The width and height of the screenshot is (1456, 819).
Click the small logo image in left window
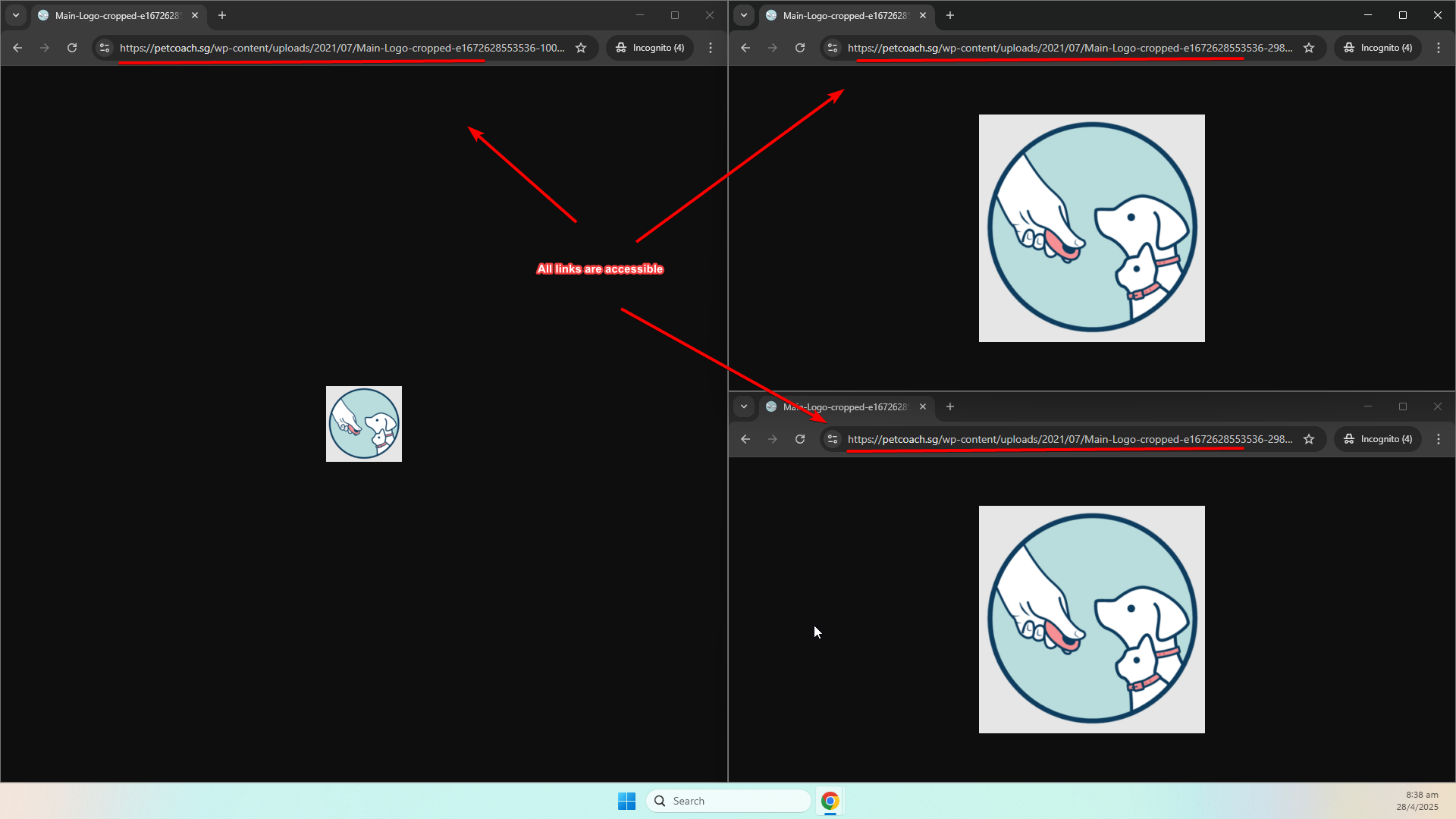tap(364, 424)
